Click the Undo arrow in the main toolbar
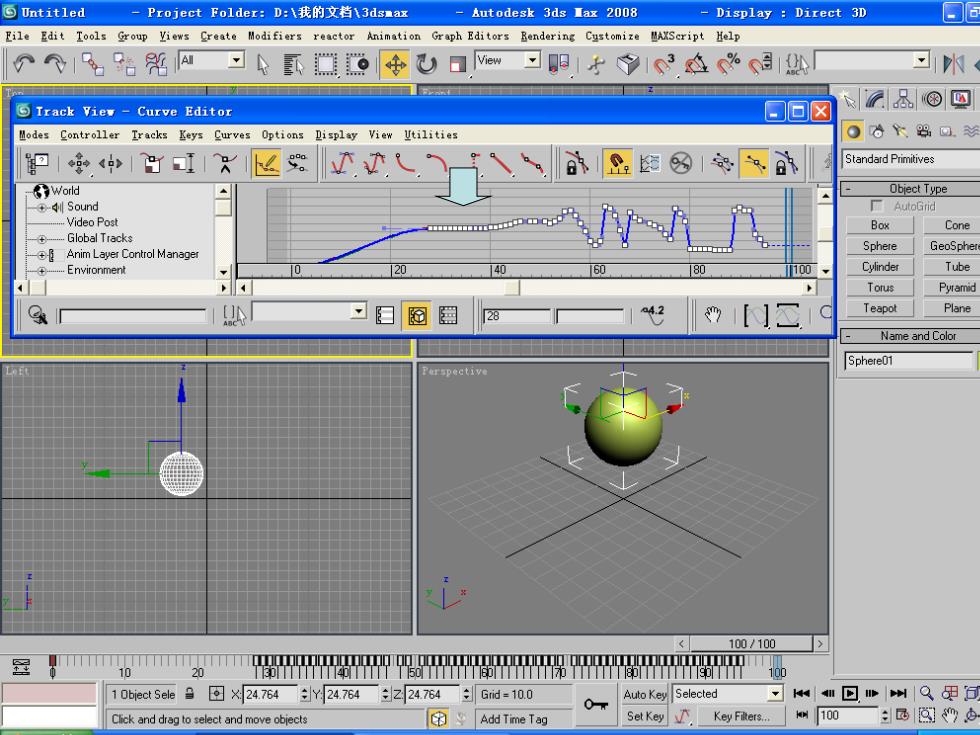 (24, 64)
